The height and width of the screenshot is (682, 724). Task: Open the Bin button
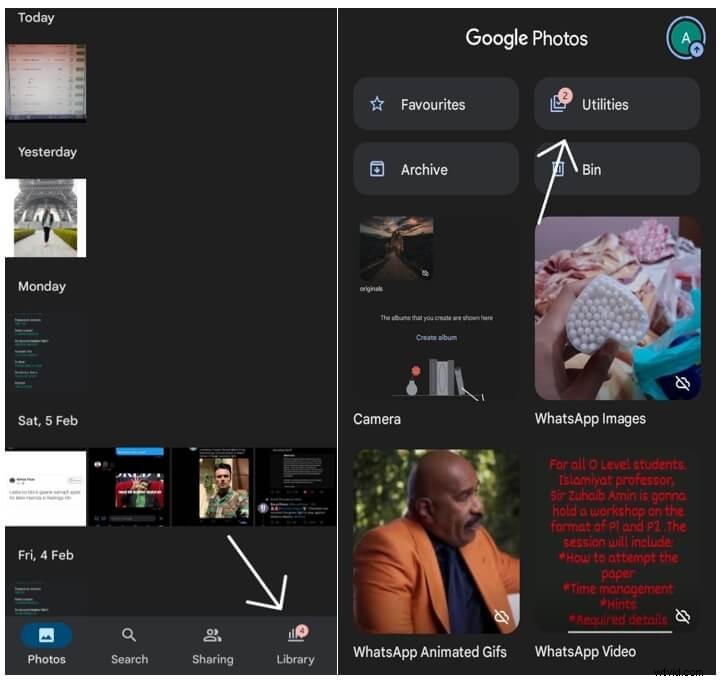(x=617, y=169)
